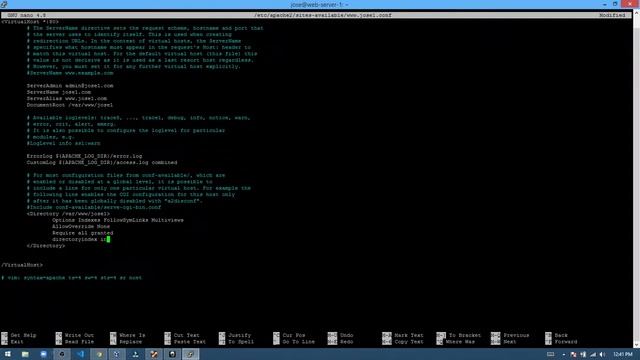Open the PuTTY window system menu icon
Screen dimensions: 640x360
(4, 4)
